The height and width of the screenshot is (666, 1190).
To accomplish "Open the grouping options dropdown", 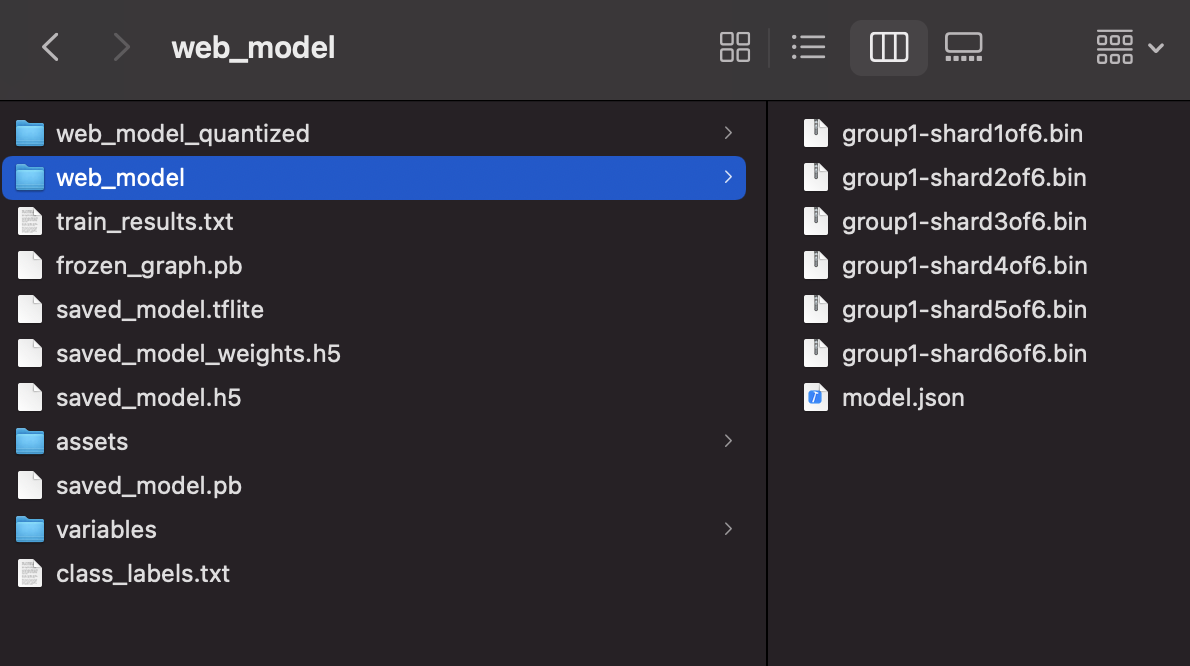I will (1130, 47).
